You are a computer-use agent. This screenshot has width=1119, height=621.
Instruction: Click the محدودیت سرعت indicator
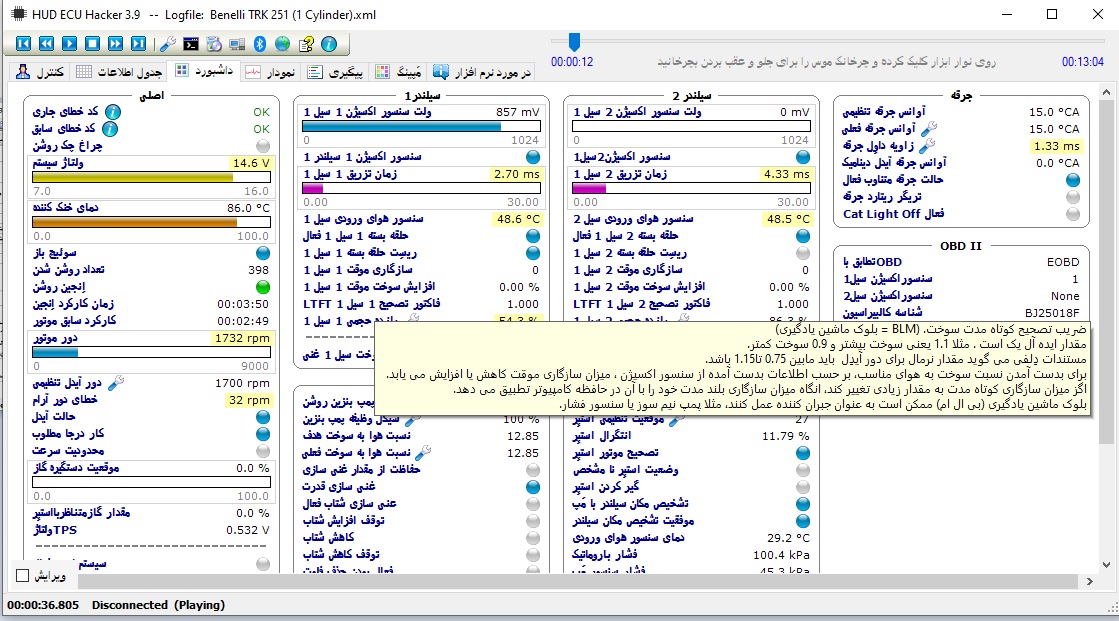263,450
